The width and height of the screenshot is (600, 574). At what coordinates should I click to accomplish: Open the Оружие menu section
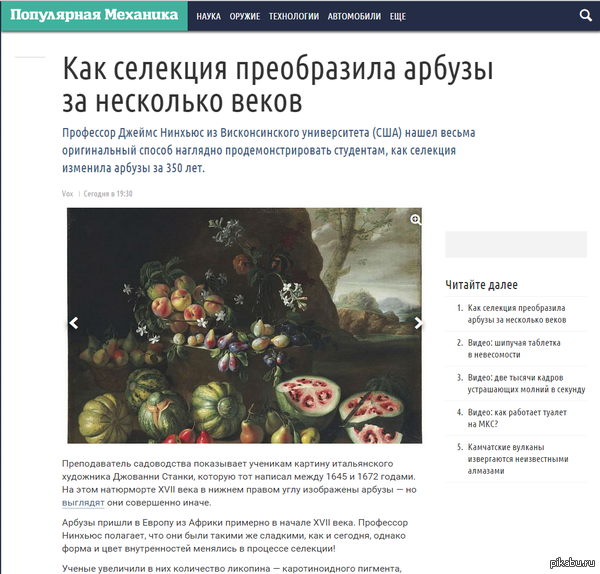pyautogui.click(x=245, y=16)
